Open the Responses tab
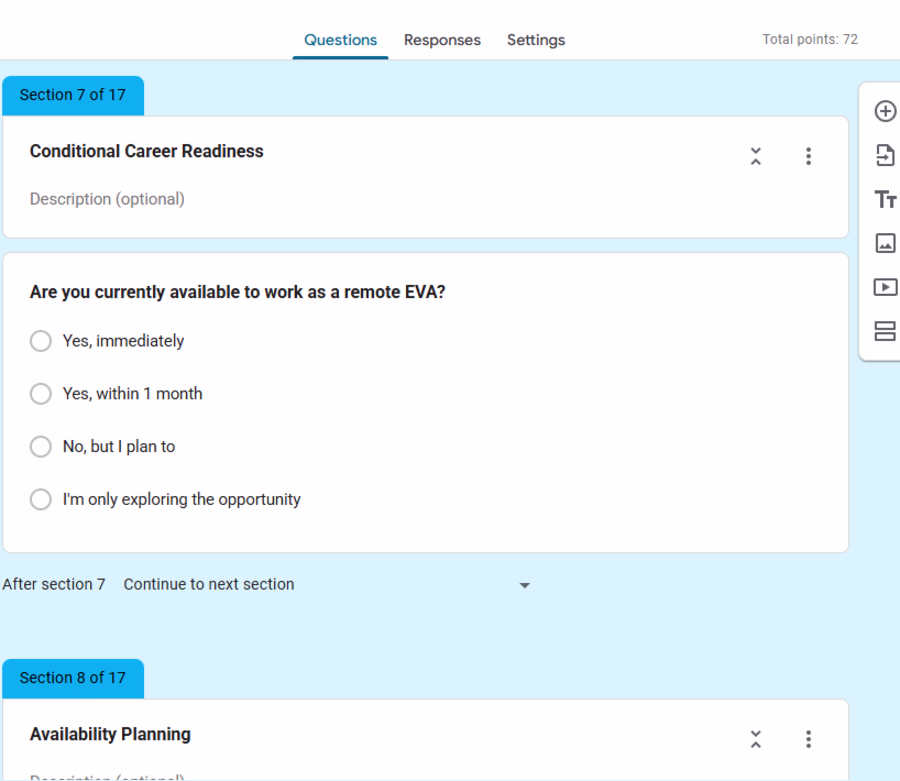The height and width of the screenshot is (781, 900). point(442,40)
